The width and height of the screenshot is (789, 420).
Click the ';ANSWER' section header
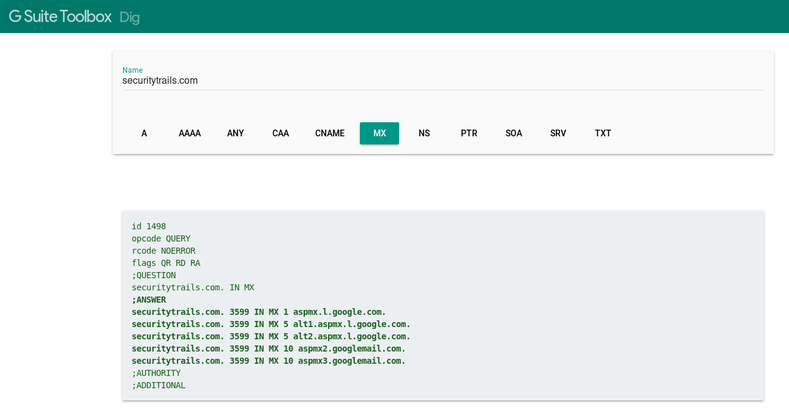point(149,300)
